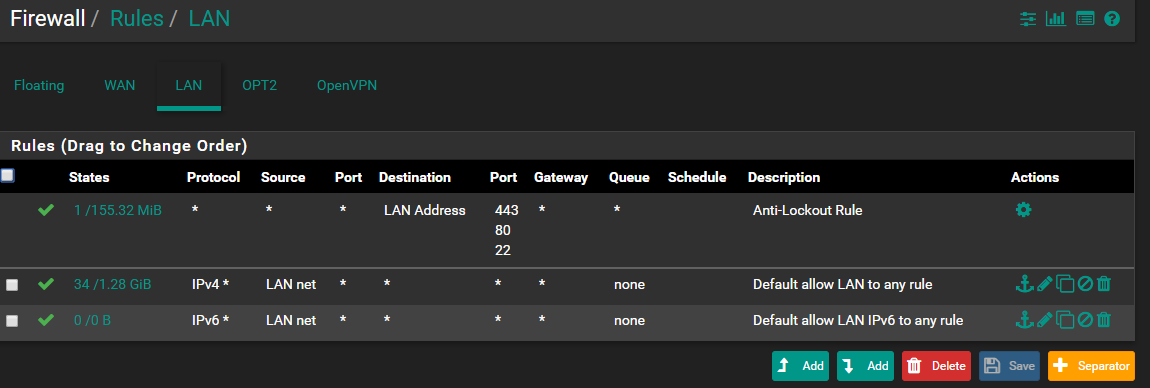The image size is (1150, 388).
Task: Click the red Delete button
Action: 936,365
